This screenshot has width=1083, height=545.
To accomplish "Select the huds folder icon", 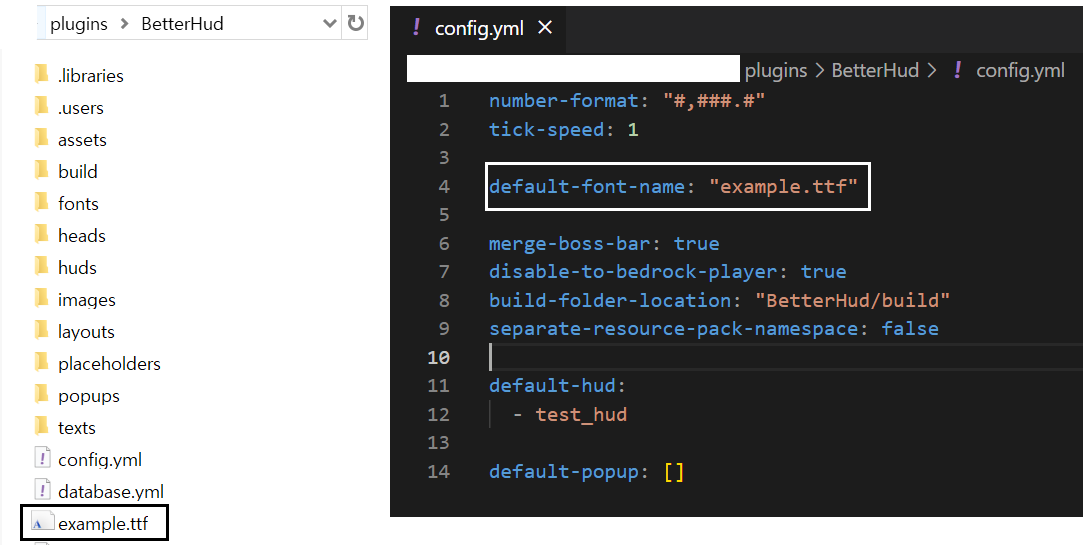I will 41,266.
